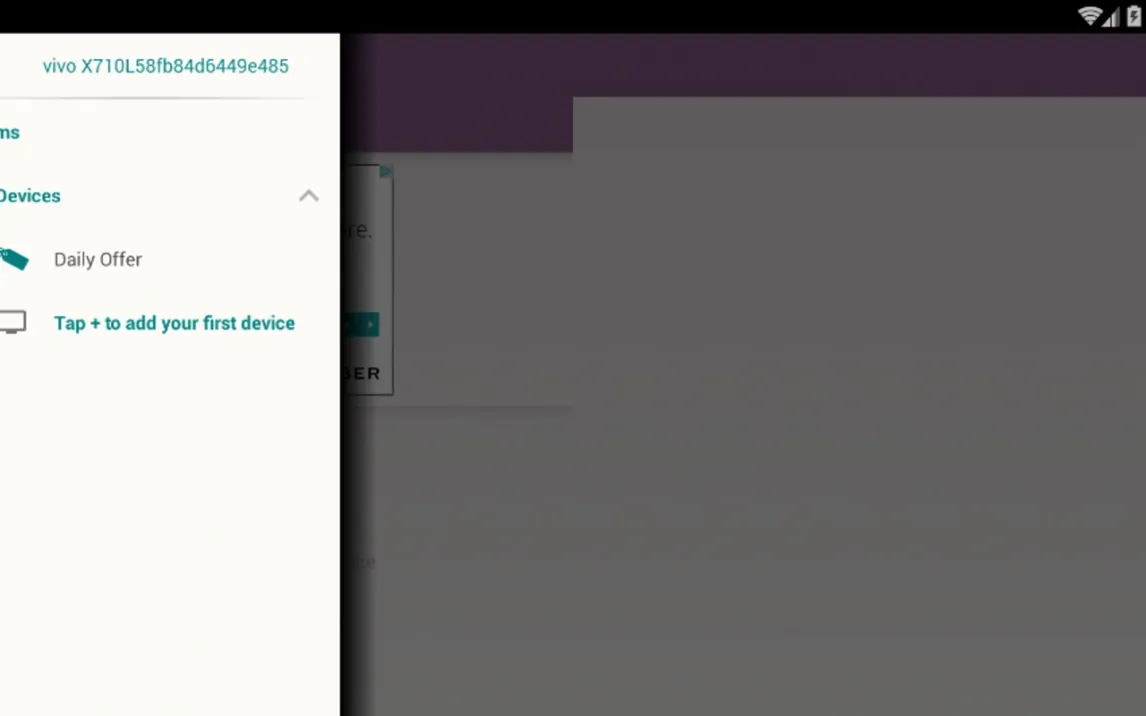Click the teal price tag icon

14,259
